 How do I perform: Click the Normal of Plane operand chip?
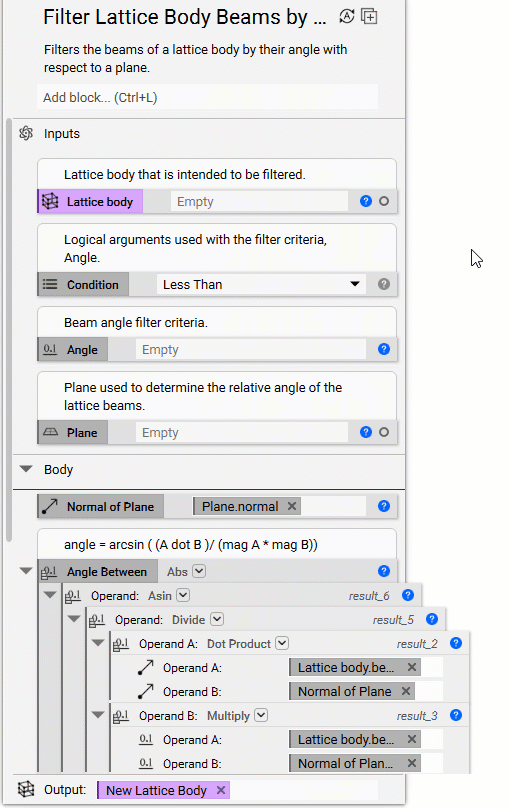[x=344, y=692]
